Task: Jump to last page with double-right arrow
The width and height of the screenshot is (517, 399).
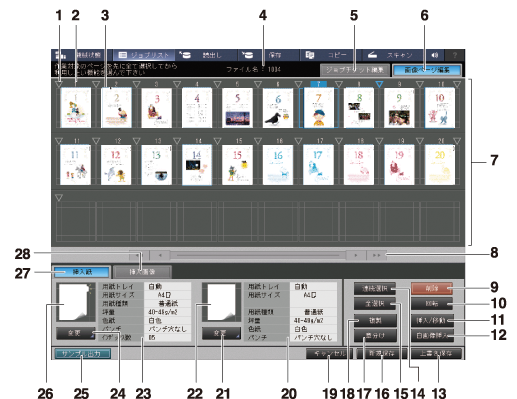Action: pyautogui.click(x=377, y=255)
